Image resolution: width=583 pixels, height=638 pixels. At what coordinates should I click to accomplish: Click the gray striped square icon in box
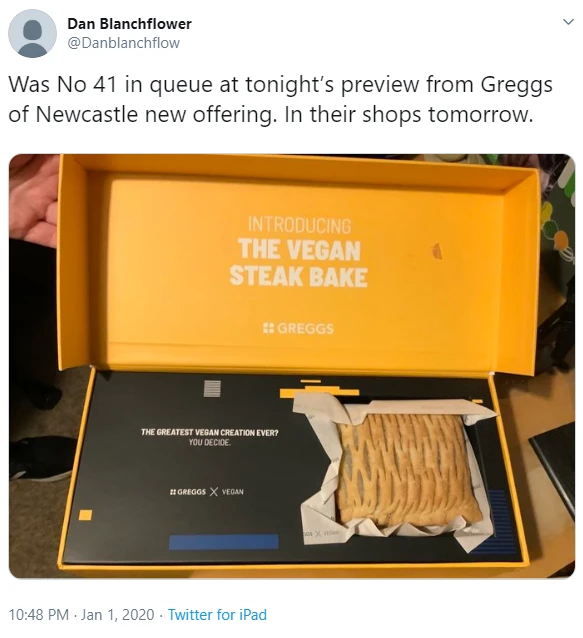[x=212, y=388]
